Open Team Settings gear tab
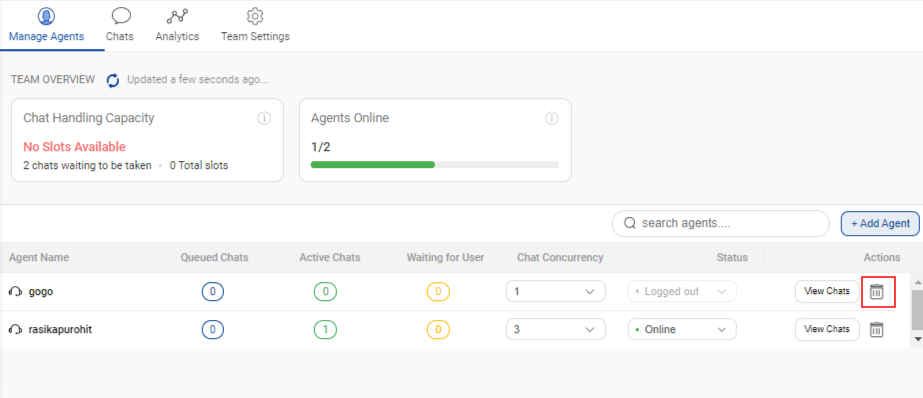The image size is (923, 398). point(255,25)
